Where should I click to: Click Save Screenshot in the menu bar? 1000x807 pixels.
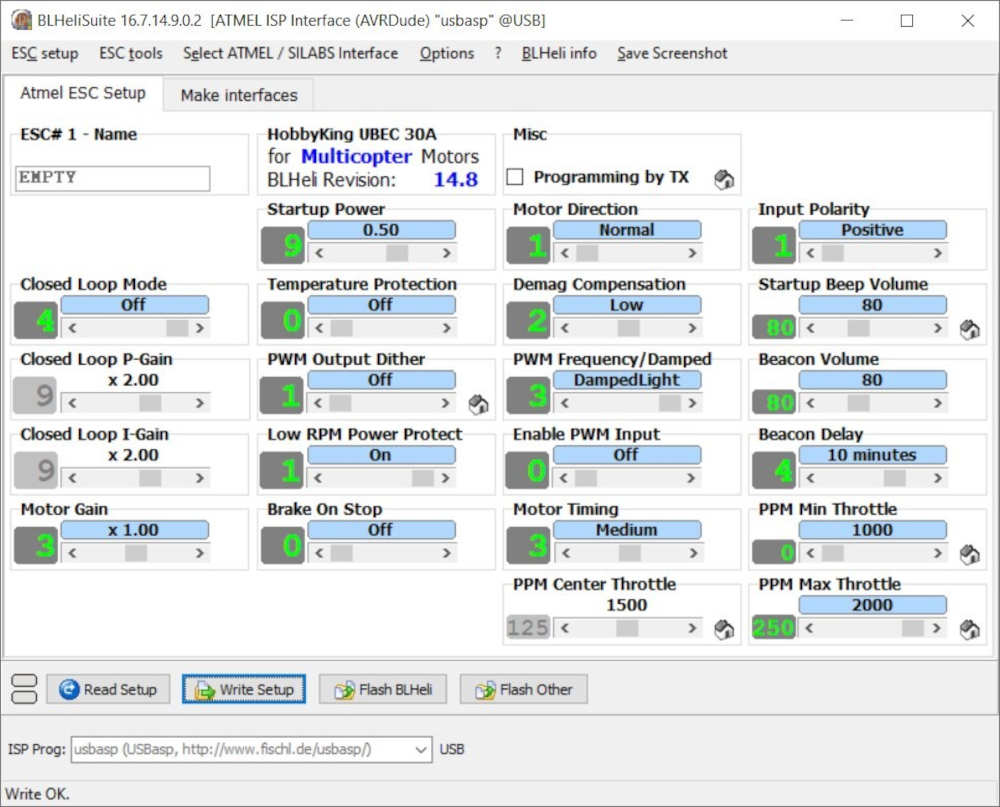pyautogui.click(x=672, y=54)
